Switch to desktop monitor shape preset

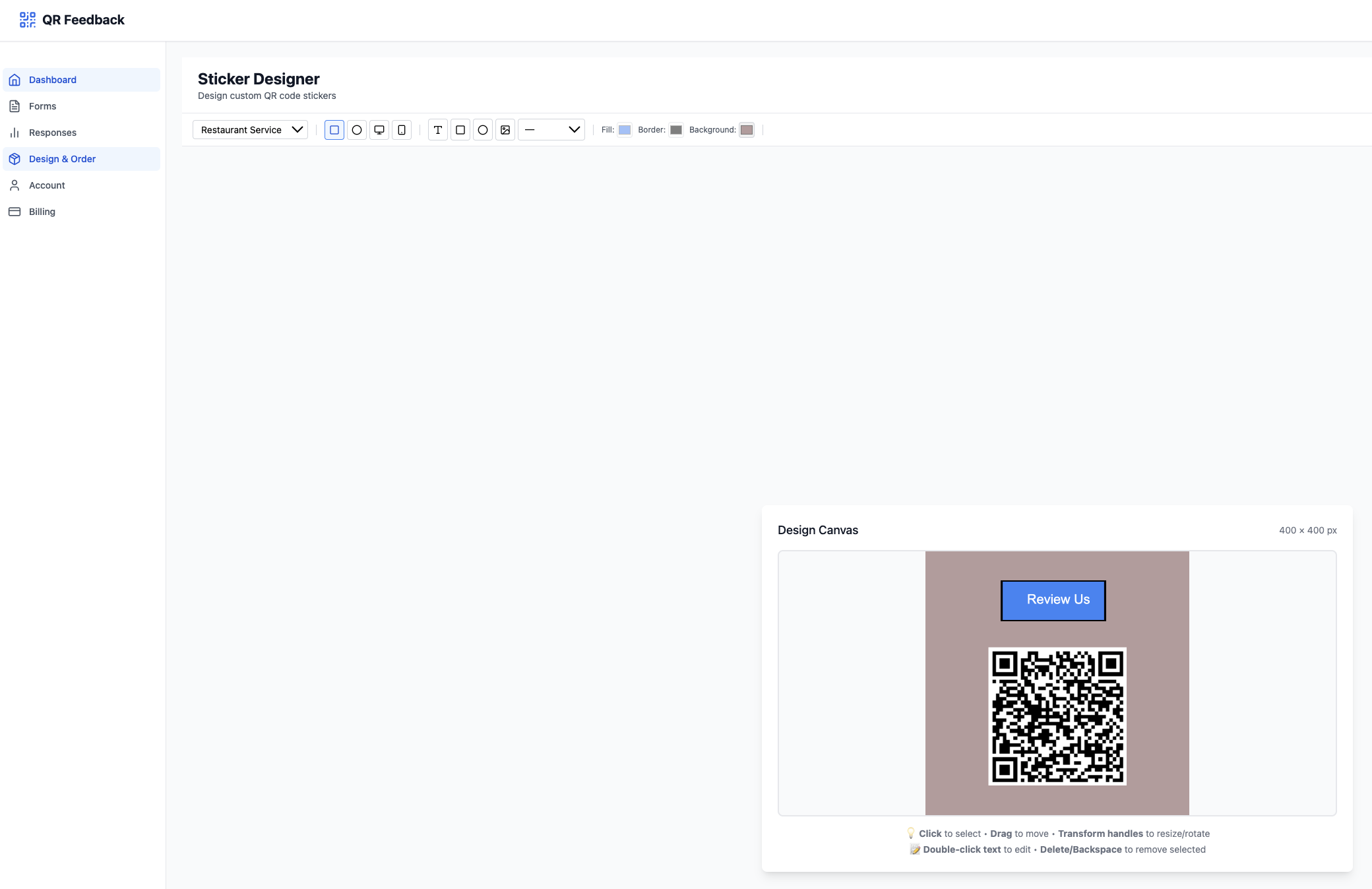[x=379, y=130]
